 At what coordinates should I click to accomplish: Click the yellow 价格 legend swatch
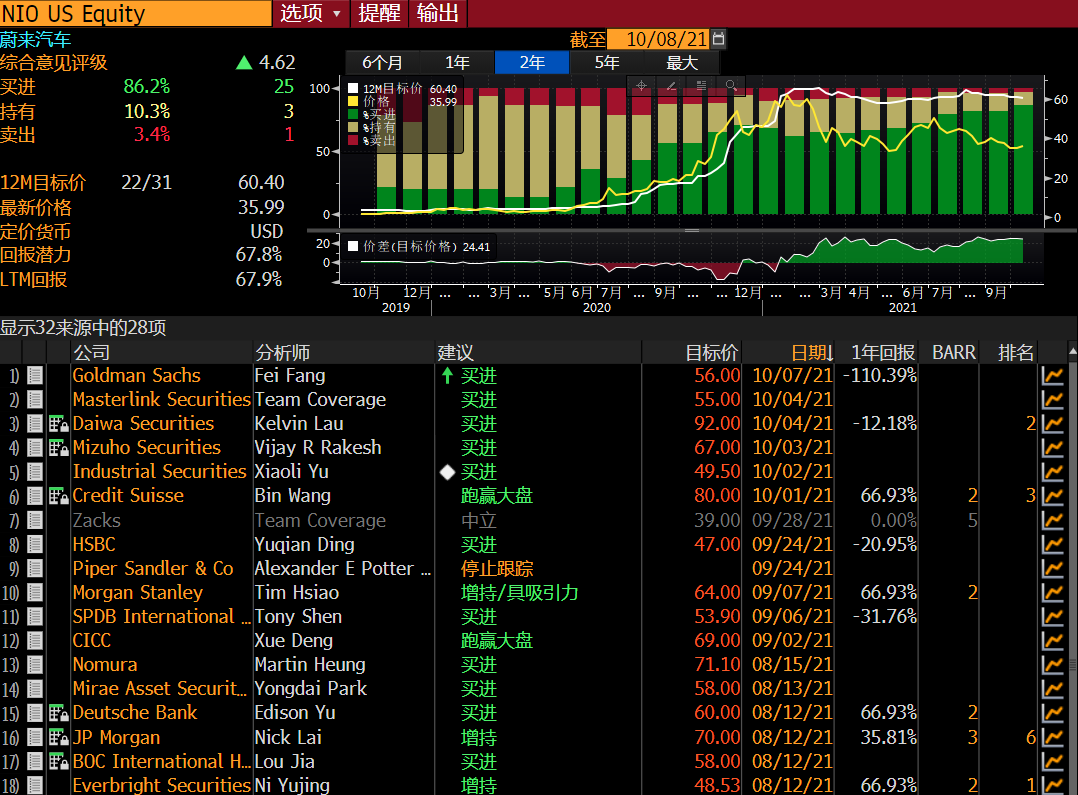(353, 101)
